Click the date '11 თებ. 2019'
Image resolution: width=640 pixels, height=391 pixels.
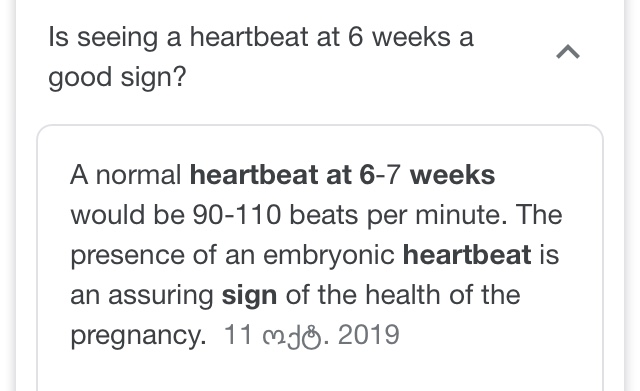click(x=312, y=335)
